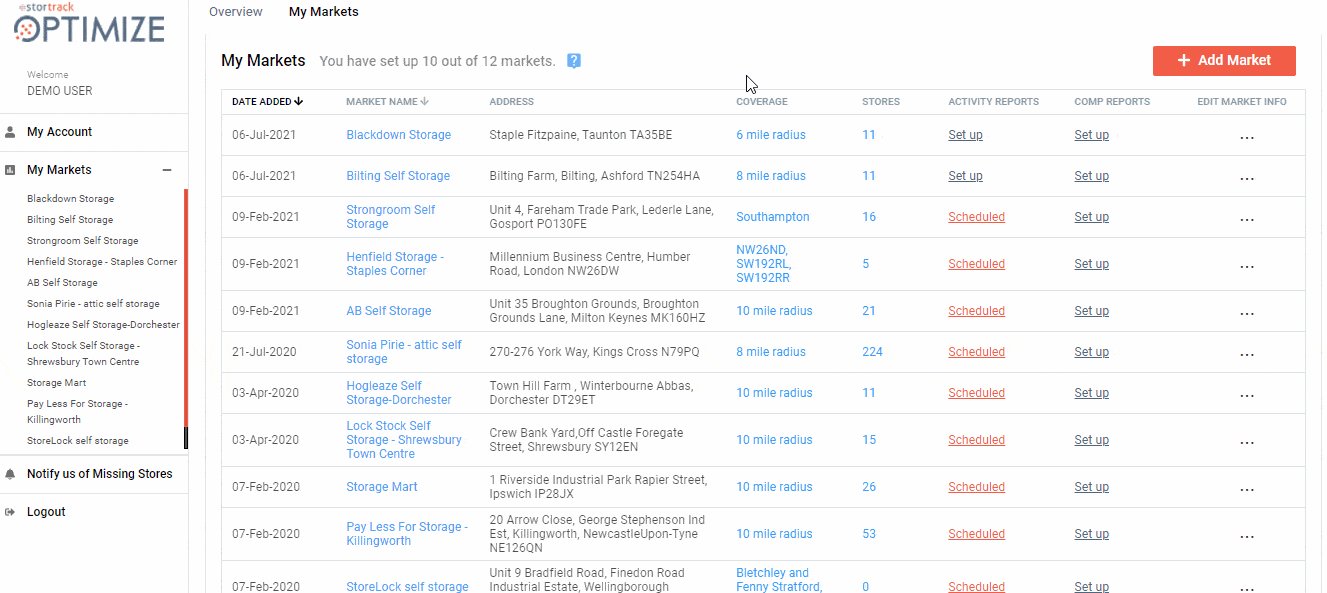Click the My Markets chart icon in sidebar

point(10,170)
